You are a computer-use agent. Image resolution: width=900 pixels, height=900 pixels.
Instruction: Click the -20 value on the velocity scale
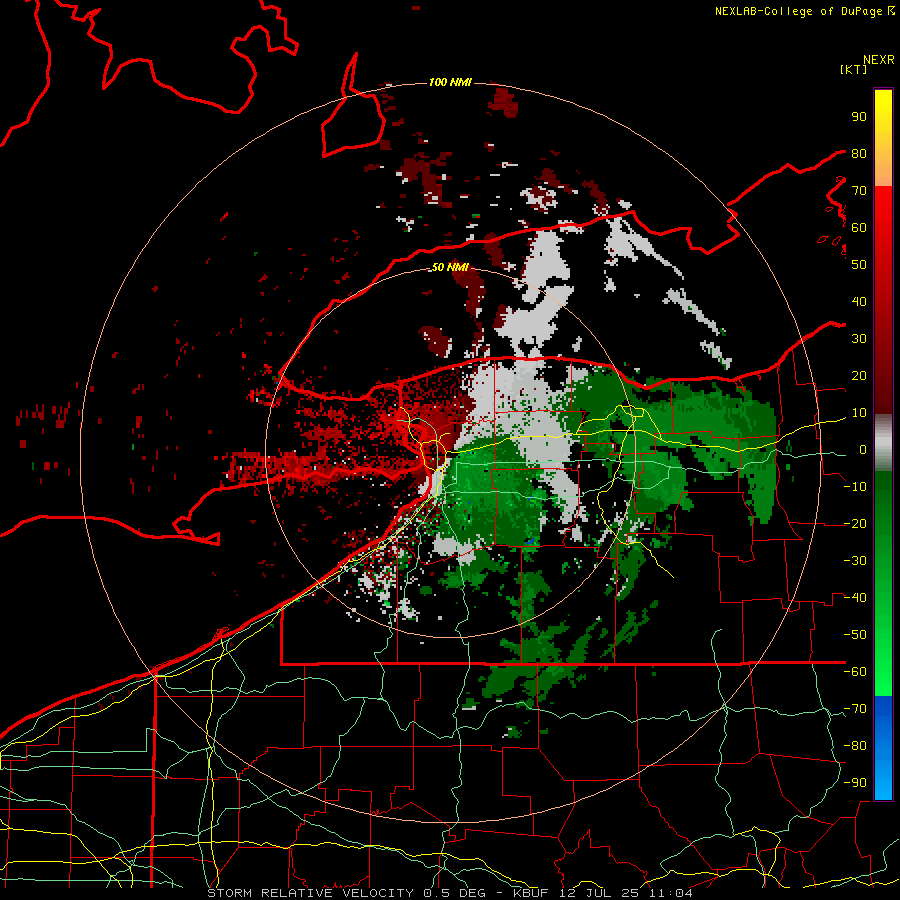[x=855, y=524]
